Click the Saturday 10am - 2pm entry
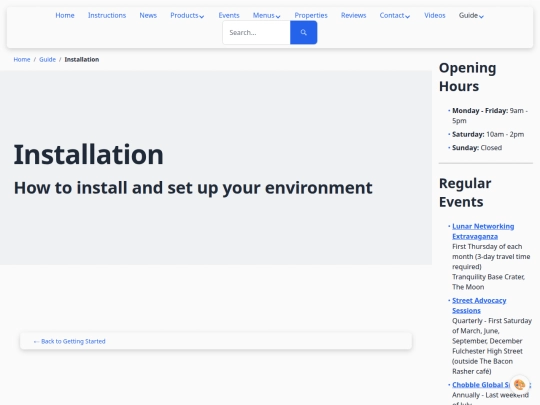The image size is (540, 405). point(488,134)
